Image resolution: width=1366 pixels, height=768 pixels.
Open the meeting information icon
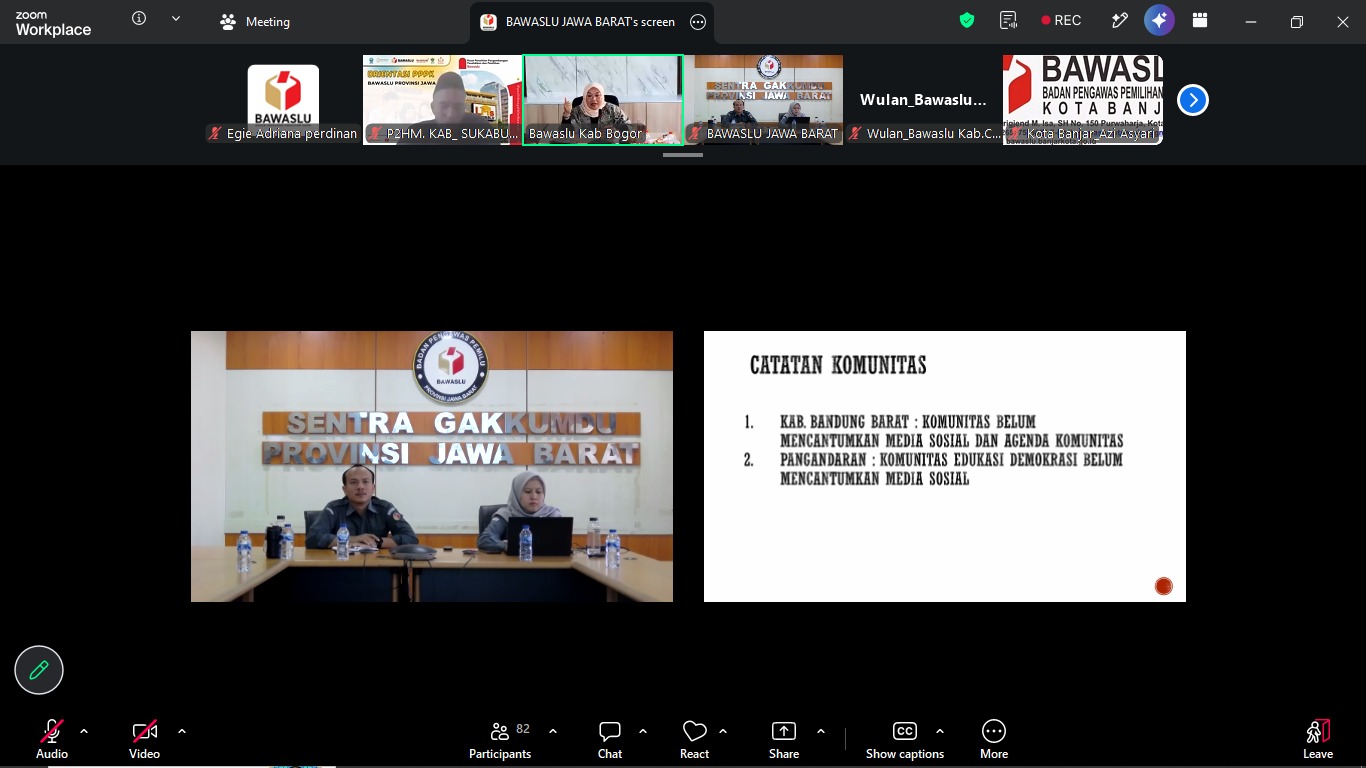point(139,18)
